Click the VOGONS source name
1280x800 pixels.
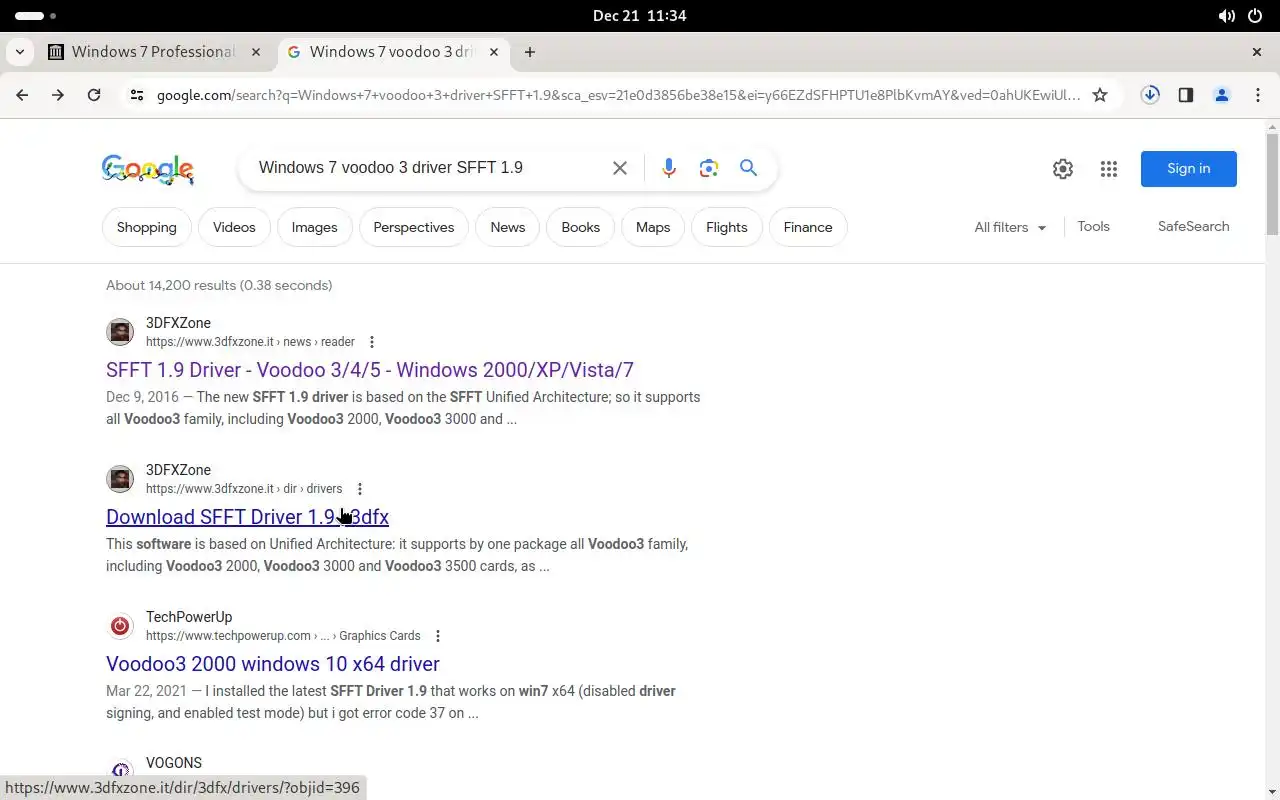coord(174,763)
